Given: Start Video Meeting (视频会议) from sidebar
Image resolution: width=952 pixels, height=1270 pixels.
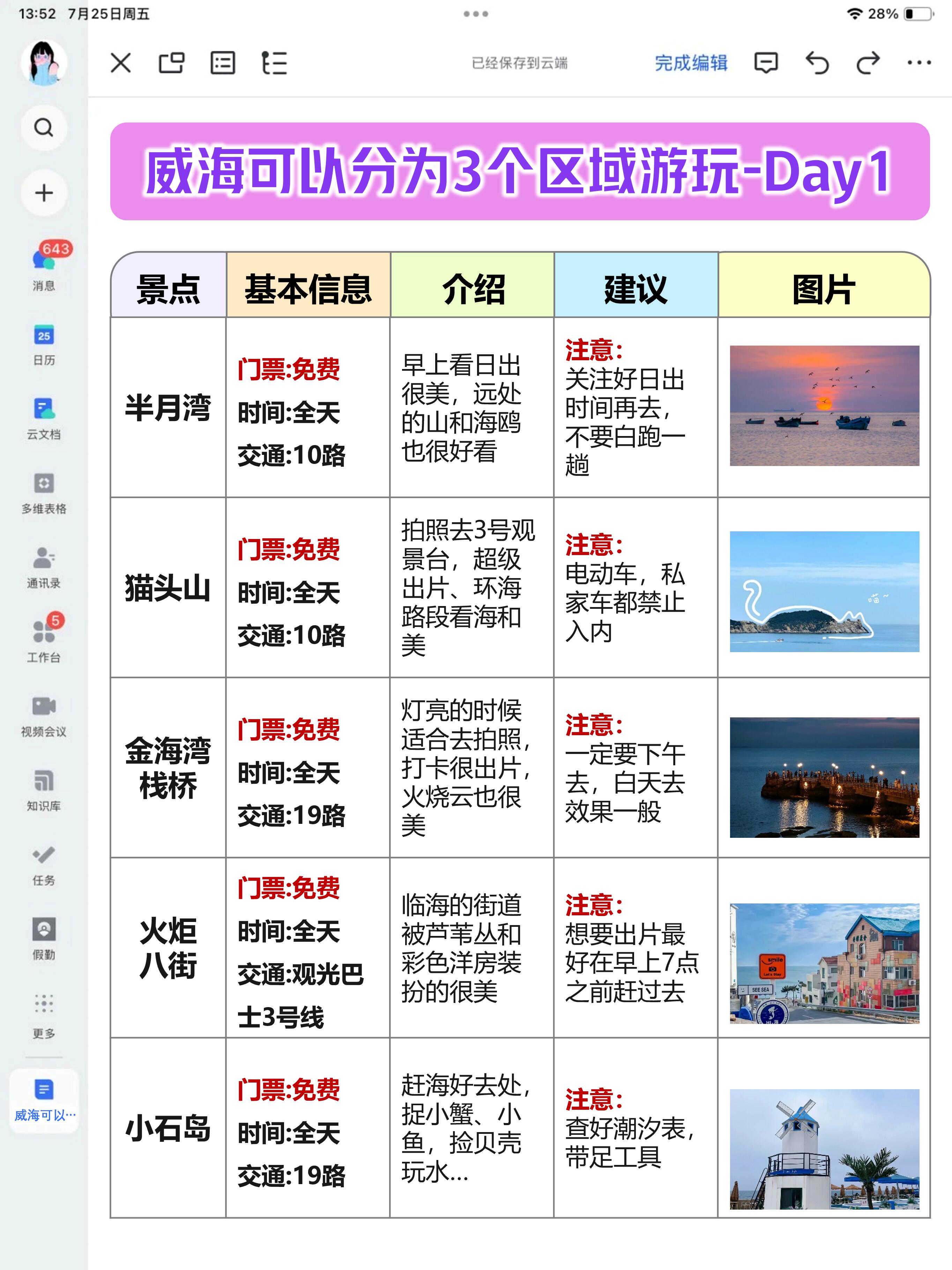Looking at the screenshot, I should click(x=44, y=707).
